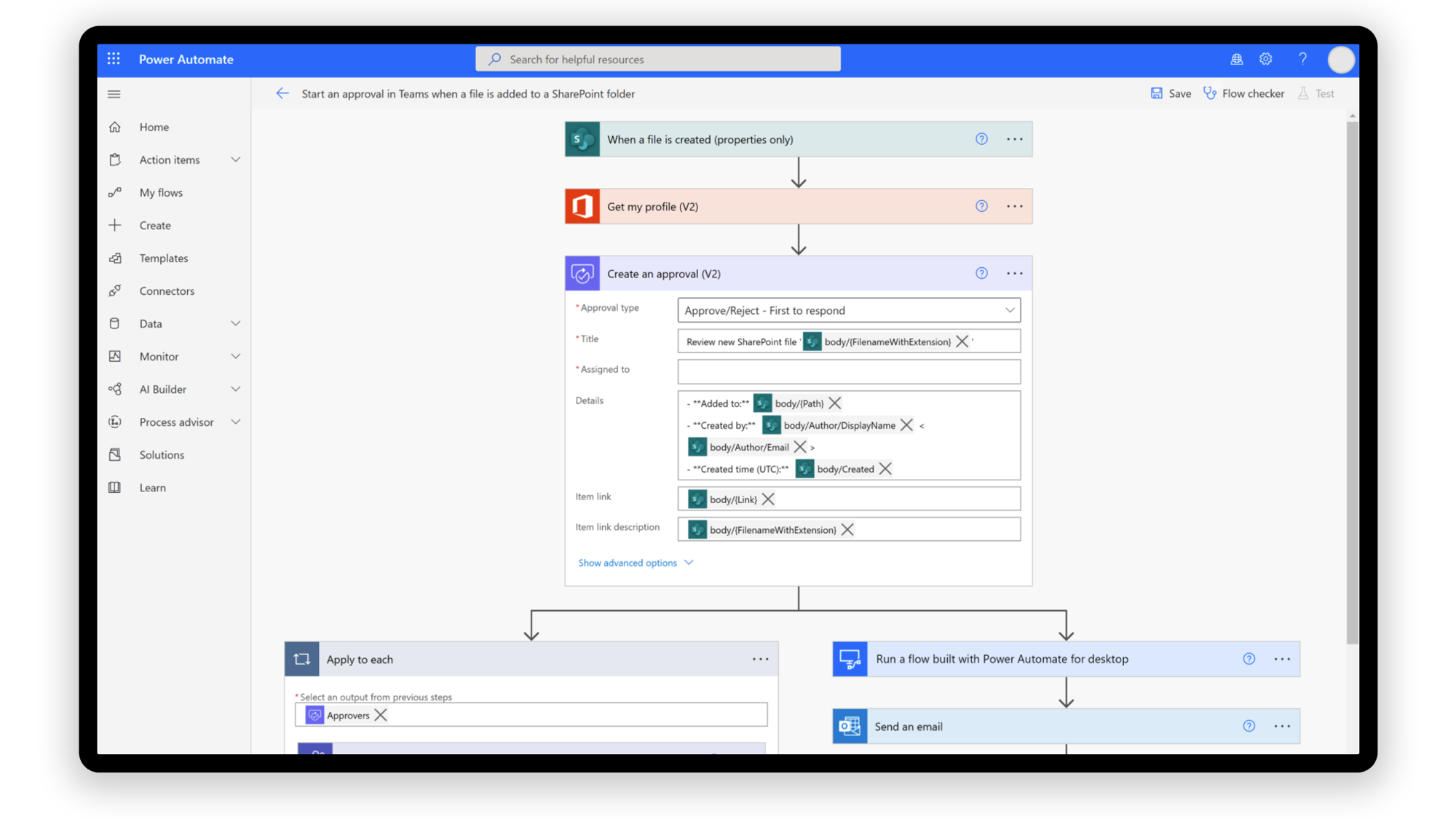Remove the Approvers token in Apply to each
Viewport: 1456px width, 819px height.
pos(381,715)
